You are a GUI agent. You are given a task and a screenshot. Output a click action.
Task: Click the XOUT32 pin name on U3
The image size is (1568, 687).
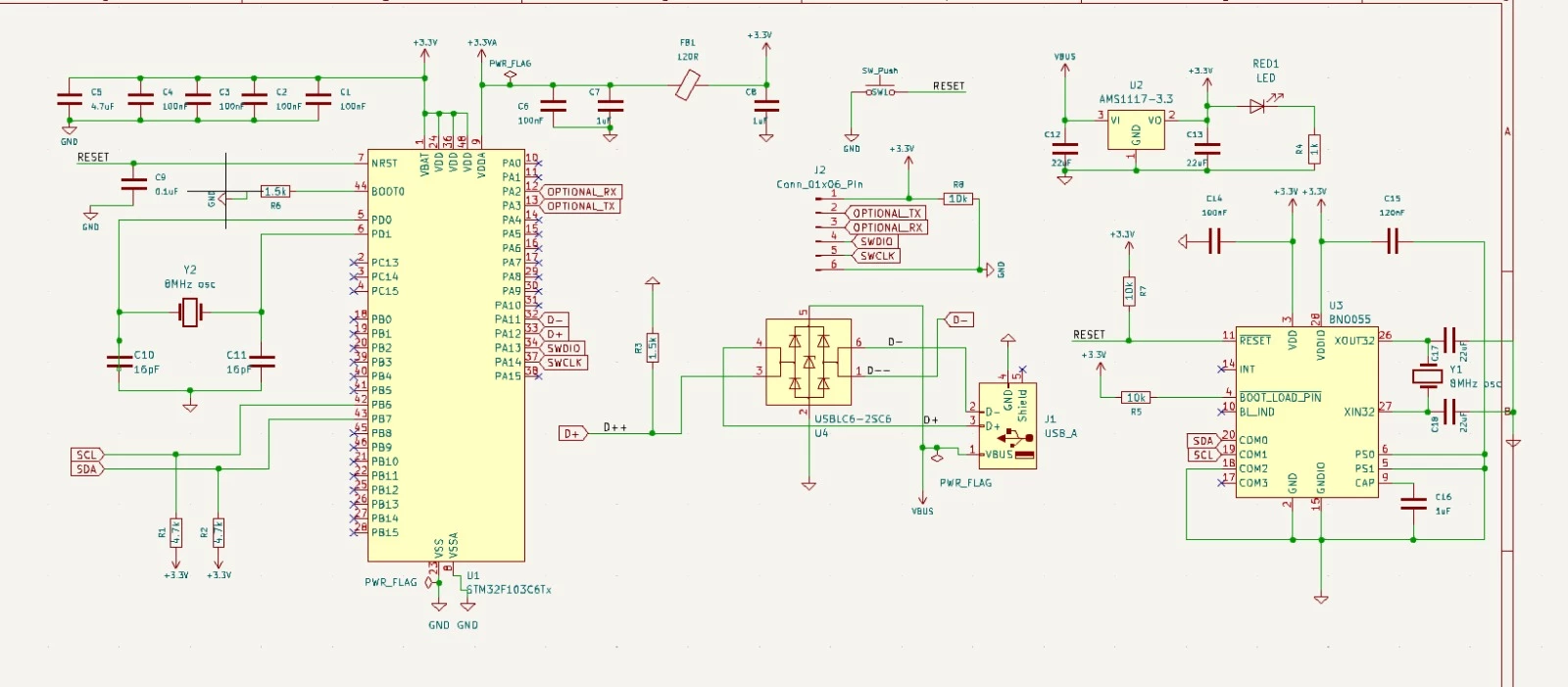[x=1354, y=341]
